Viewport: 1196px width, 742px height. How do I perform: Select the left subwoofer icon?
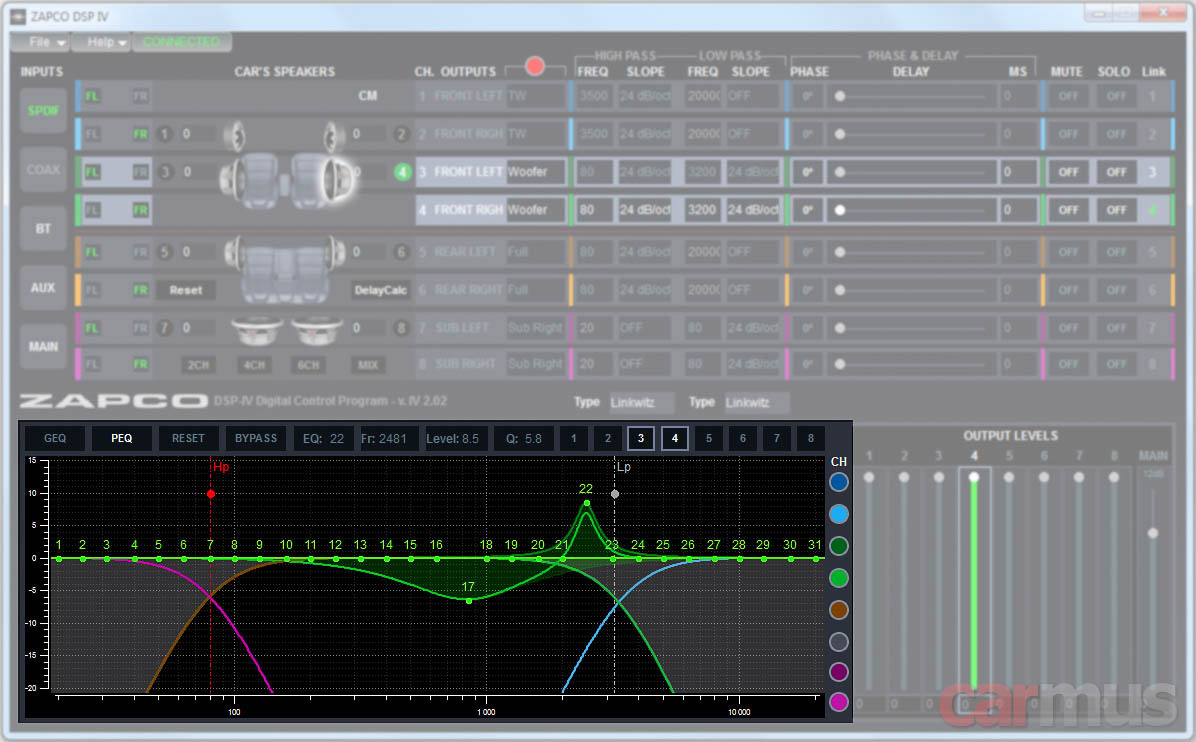click(x=257, y=331)
